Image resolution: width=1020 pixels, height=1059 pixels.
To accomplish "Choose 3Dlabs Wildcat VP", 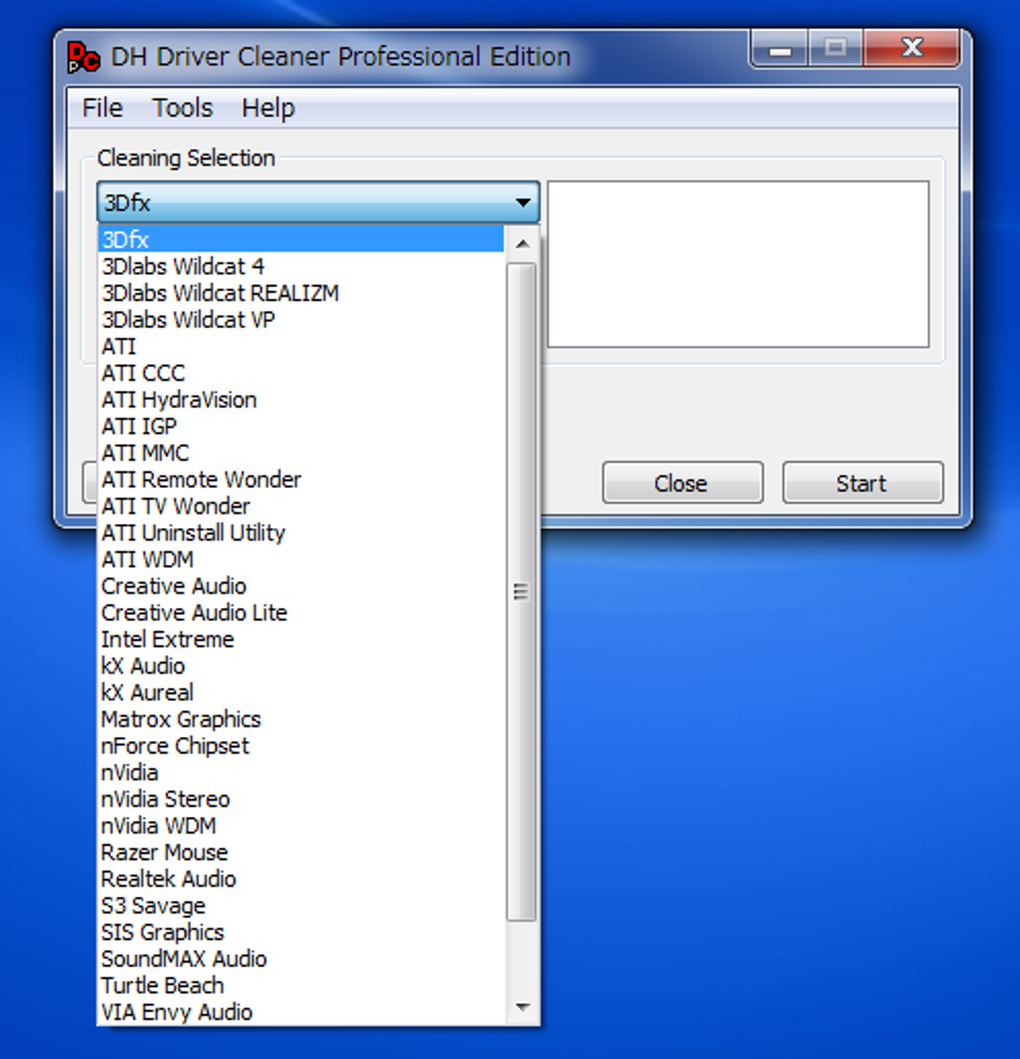I will 301,319.
